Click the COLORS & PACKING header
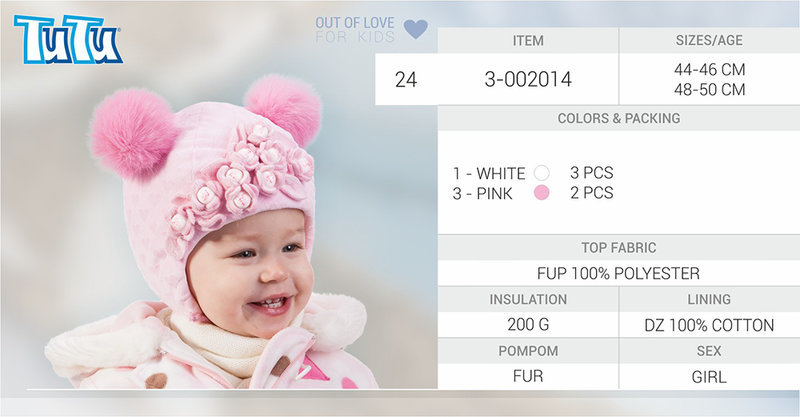The image size is (800, 417). click(x=619, y=118)
